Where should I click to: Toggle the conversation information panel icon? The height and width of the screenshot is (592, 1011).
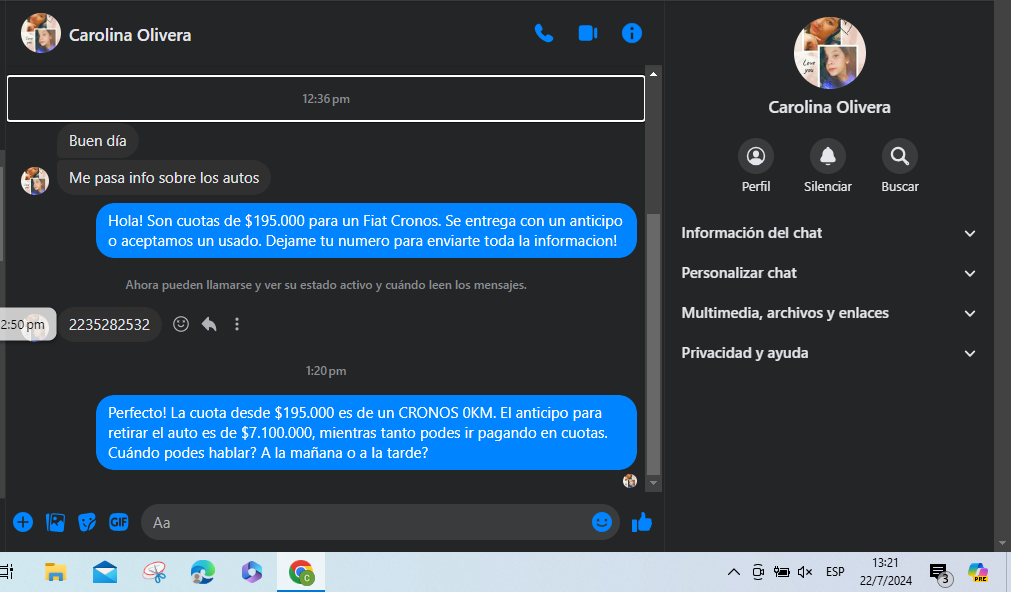click(x=631, y=33)
